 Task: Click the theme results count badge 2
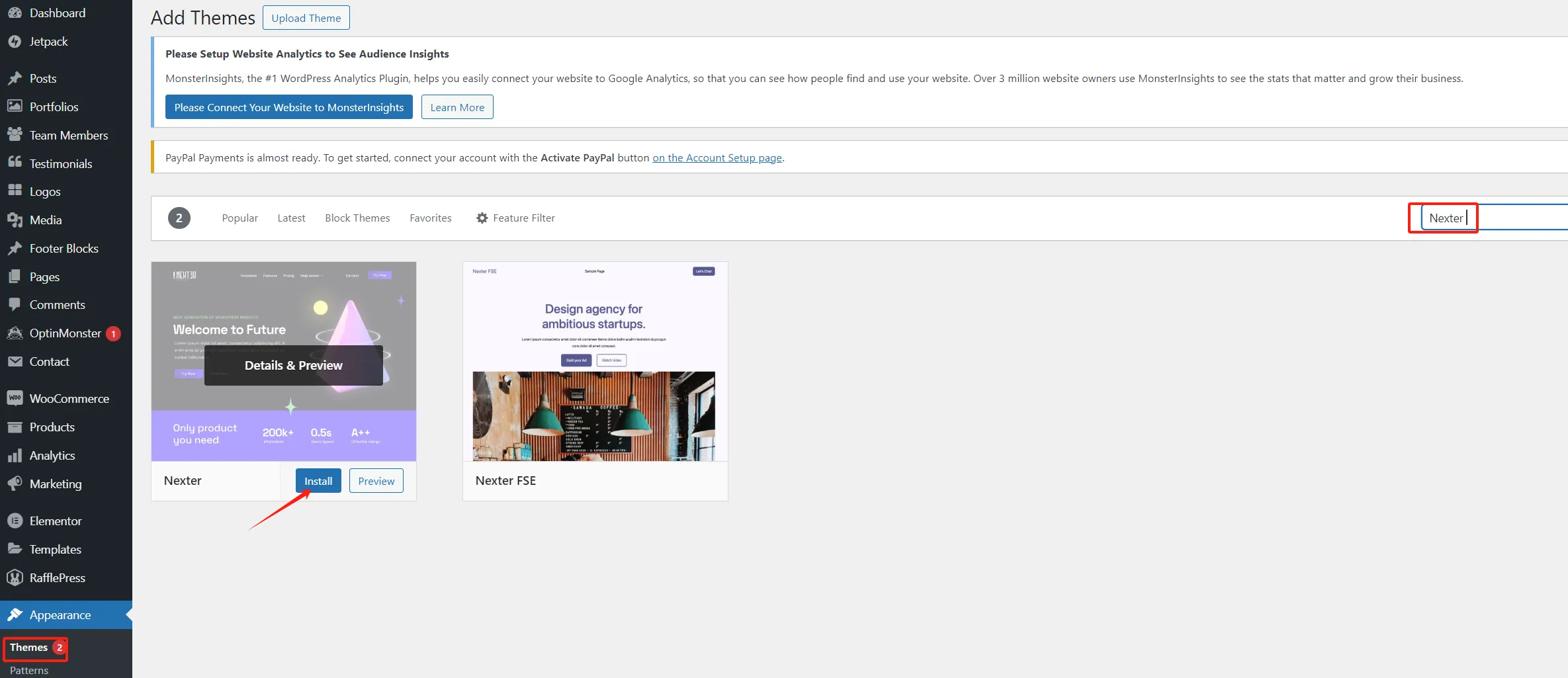(x=179, y=218)
